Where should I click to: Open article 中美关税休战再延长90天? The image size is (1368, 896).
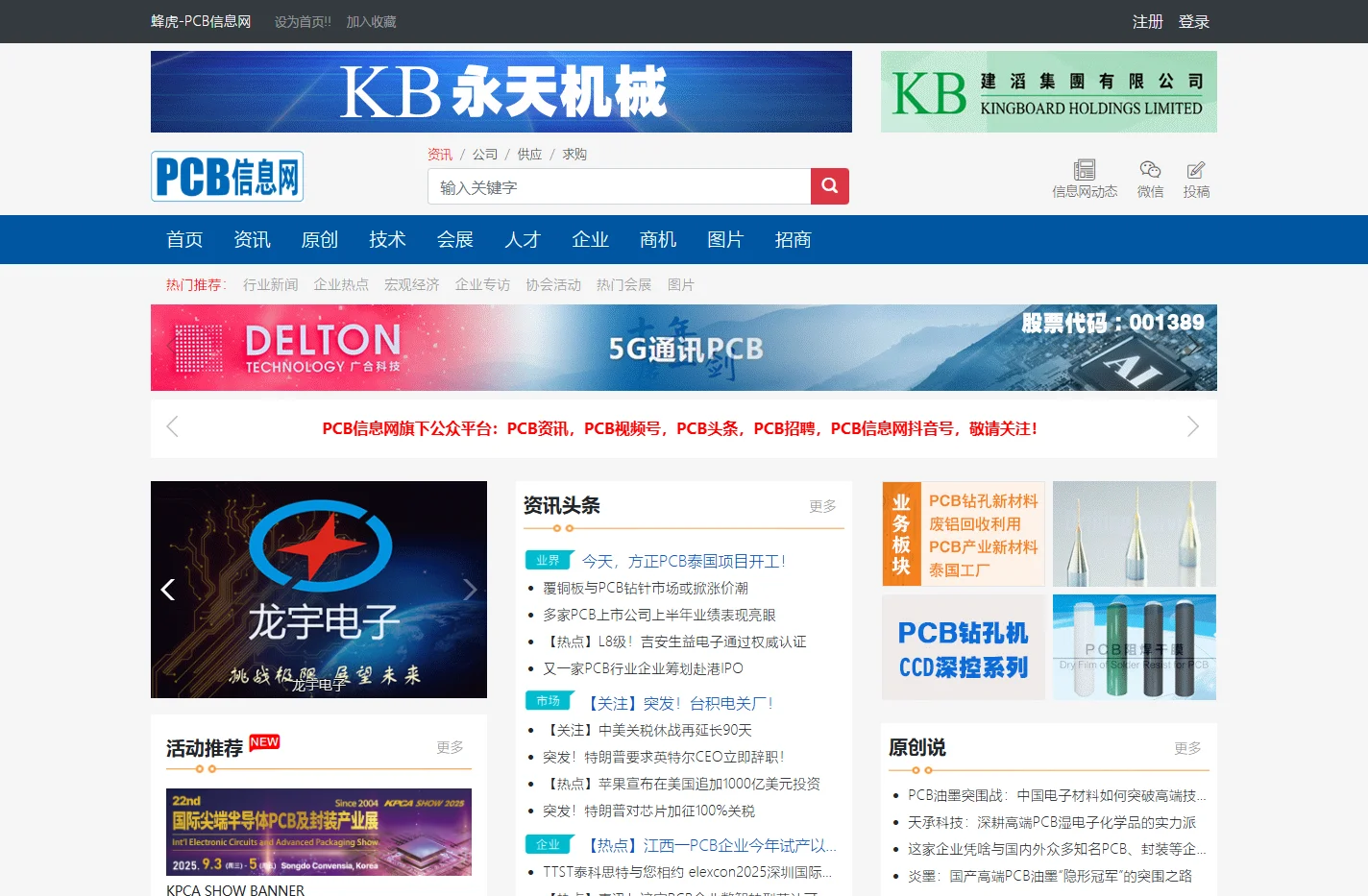click(x=647, y=730)
